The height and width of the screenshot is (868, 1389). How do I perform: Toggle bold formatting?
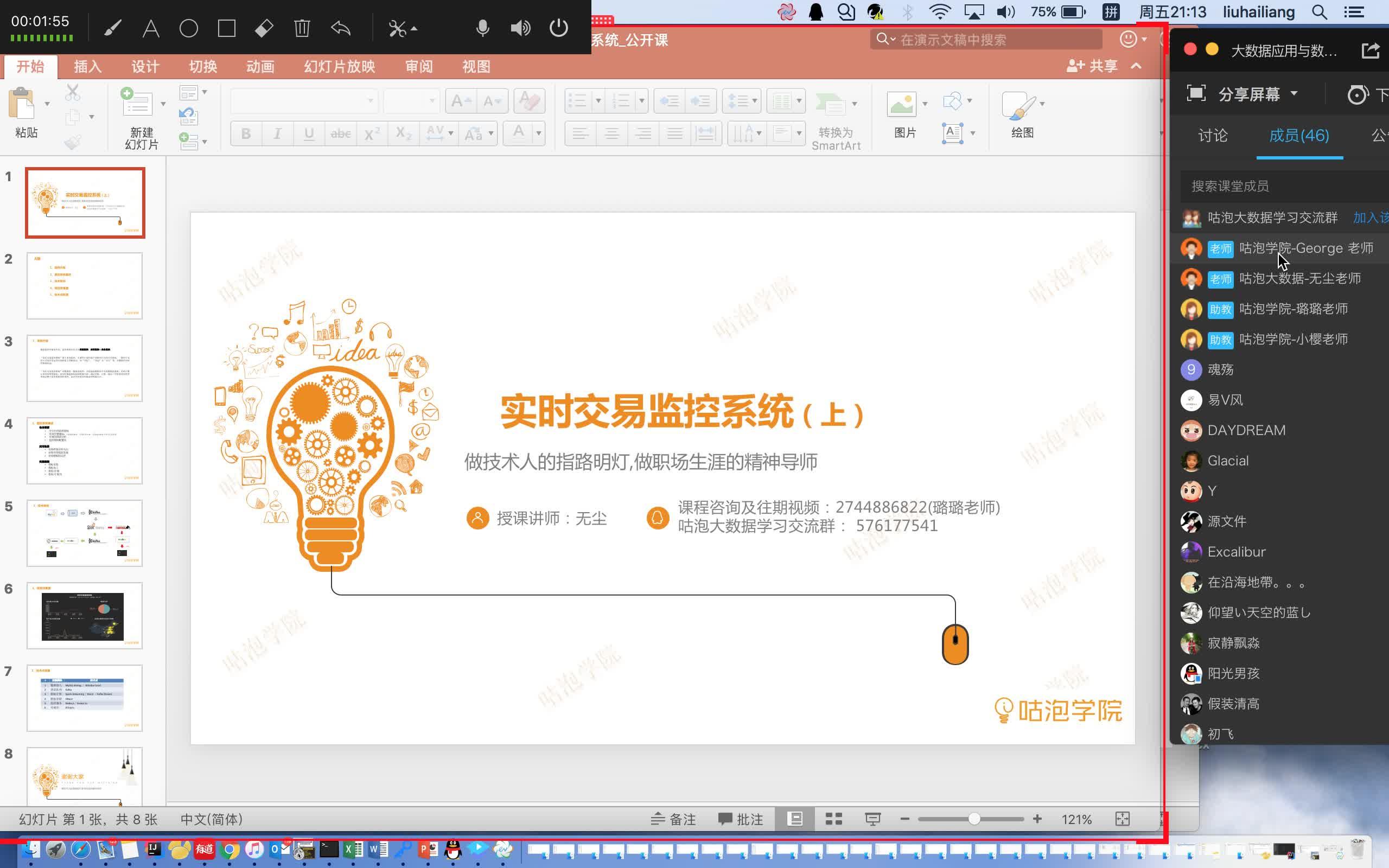[247, 134]
